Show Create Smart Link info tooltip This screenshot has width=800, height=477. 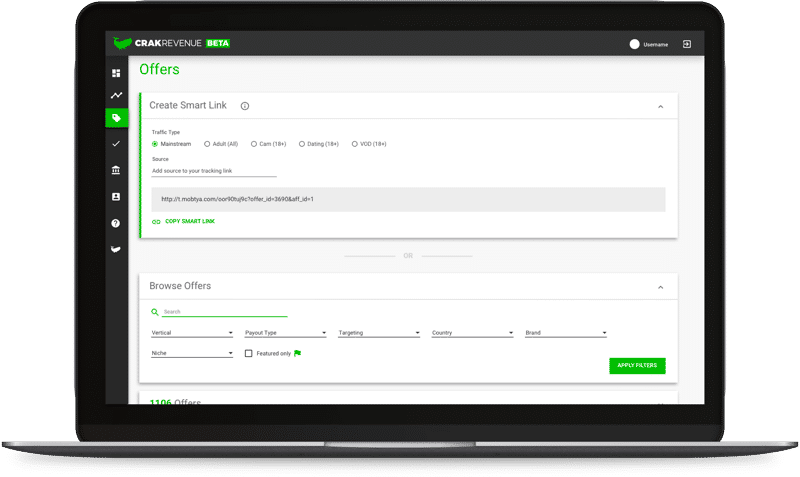tap(245, 106)
